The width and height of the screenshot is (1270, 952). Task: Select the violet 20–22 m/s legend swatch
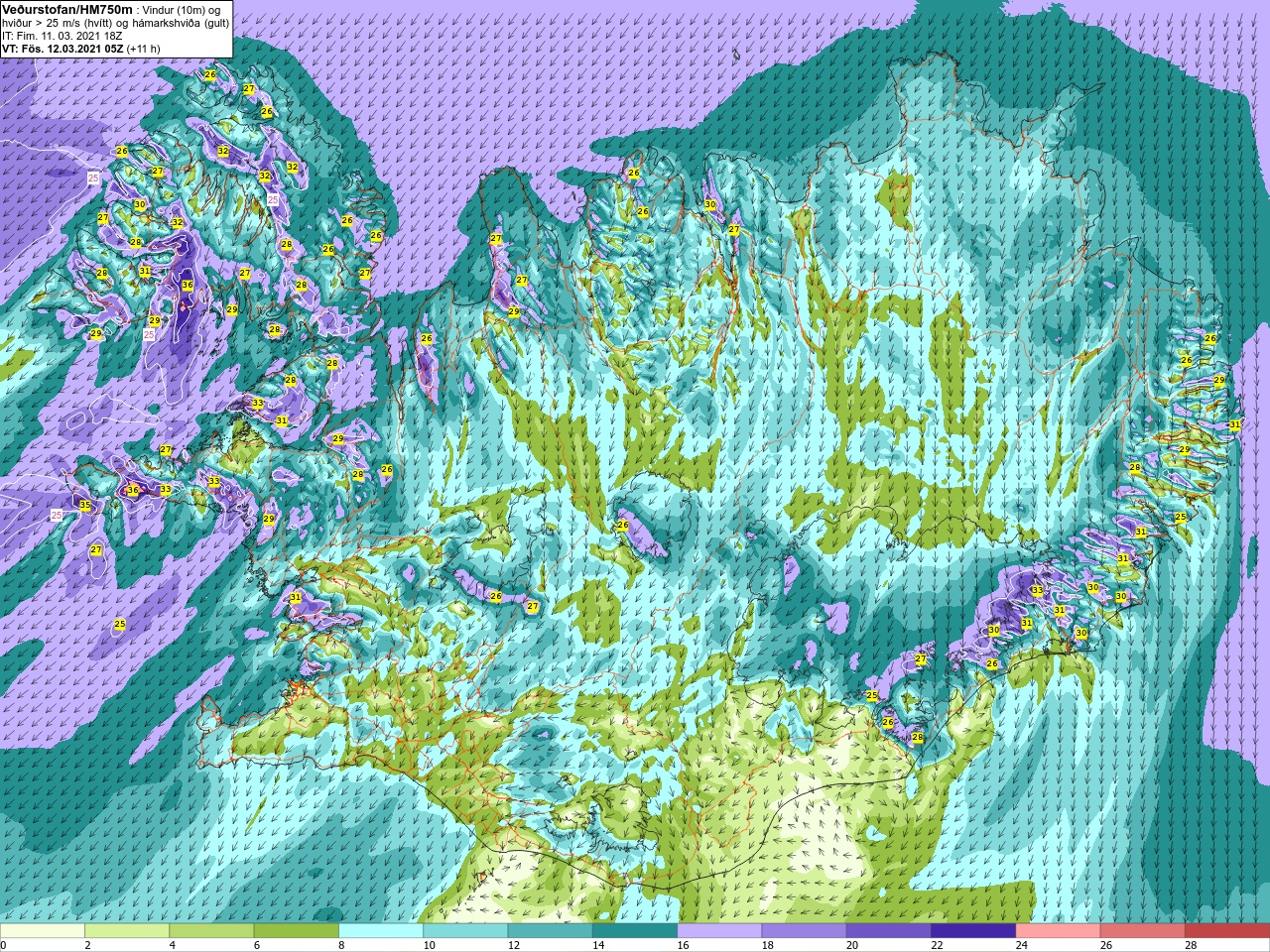(x=888, y=931)
